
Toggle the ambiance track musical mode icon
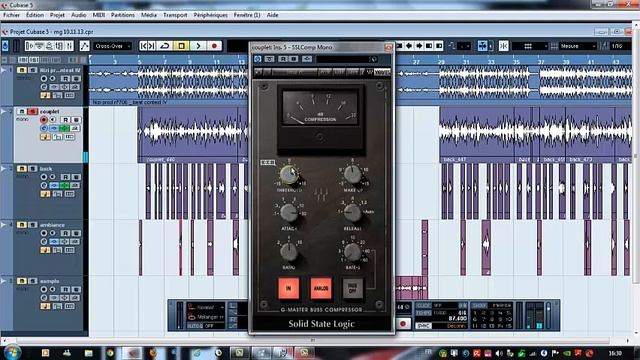45,250
